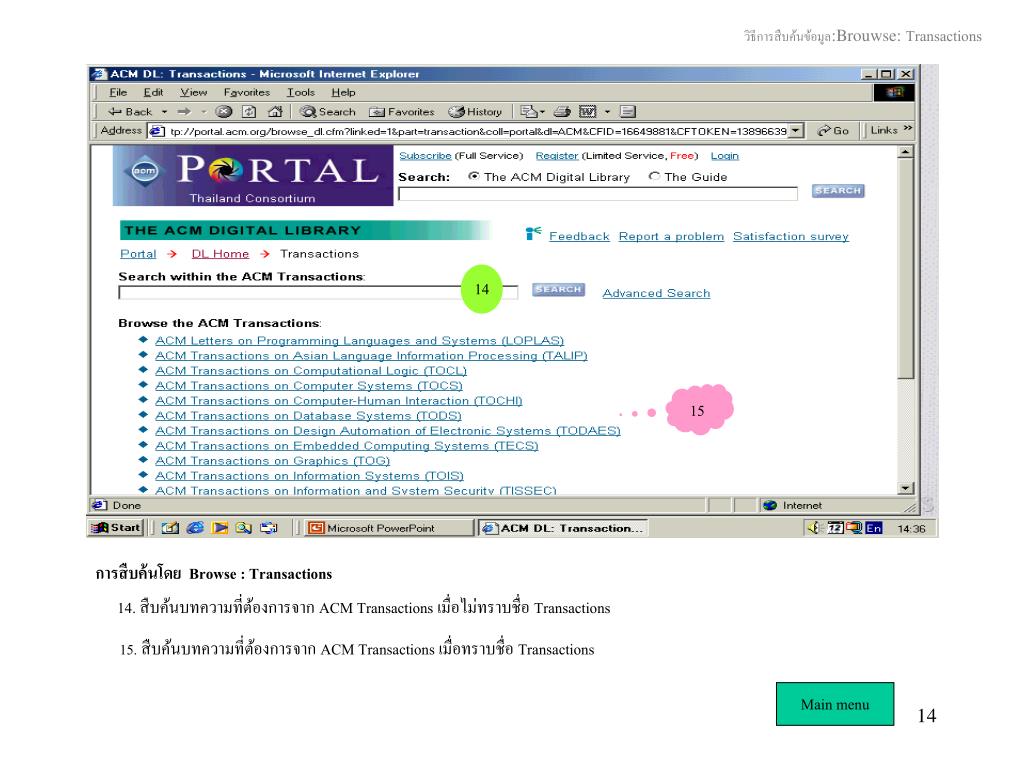Open Transactions on Database Systems (TODS)

(308, 415)
